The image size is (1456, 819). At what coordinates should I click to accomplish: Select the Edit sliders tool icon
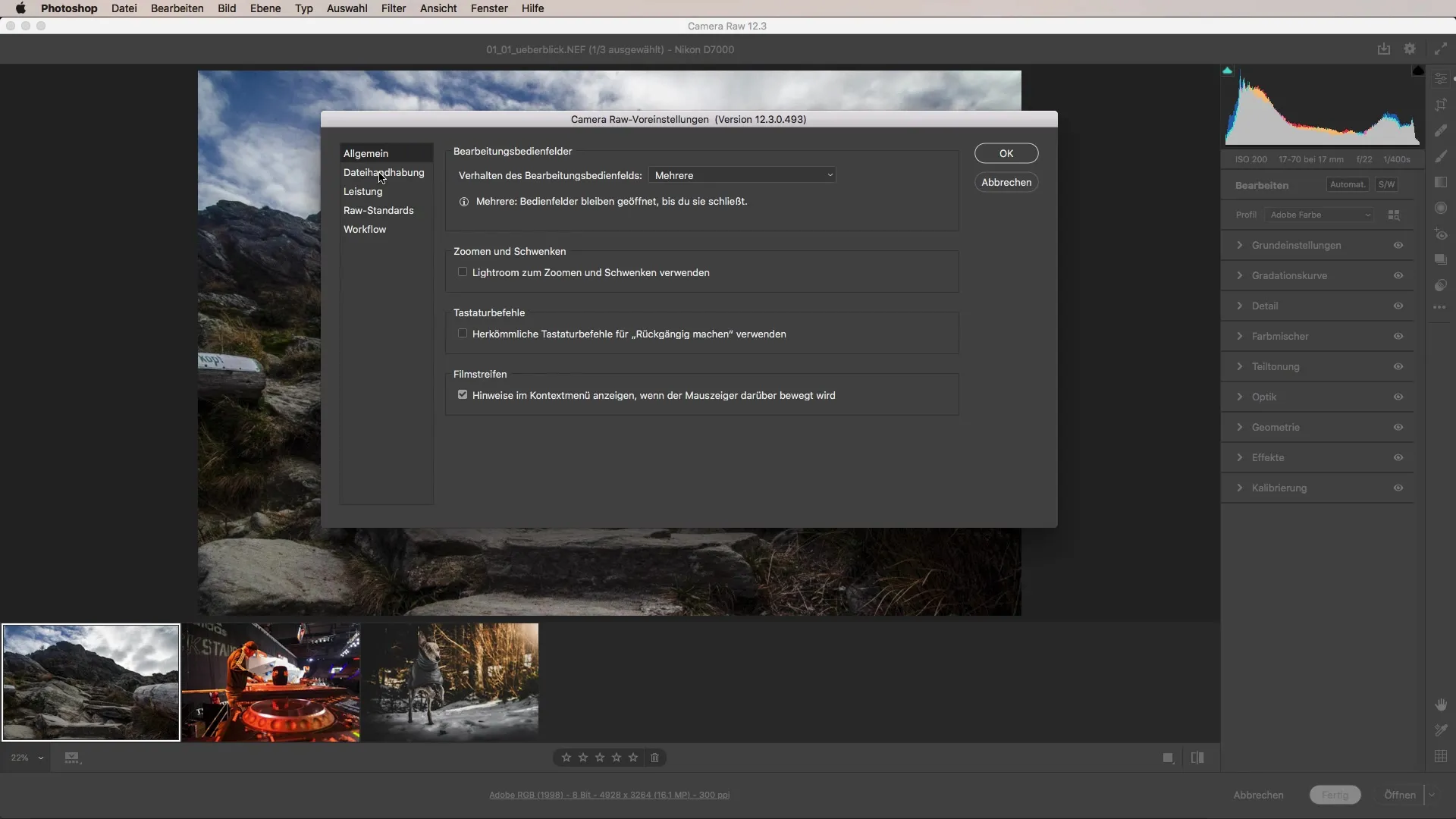pos(1441,79)
